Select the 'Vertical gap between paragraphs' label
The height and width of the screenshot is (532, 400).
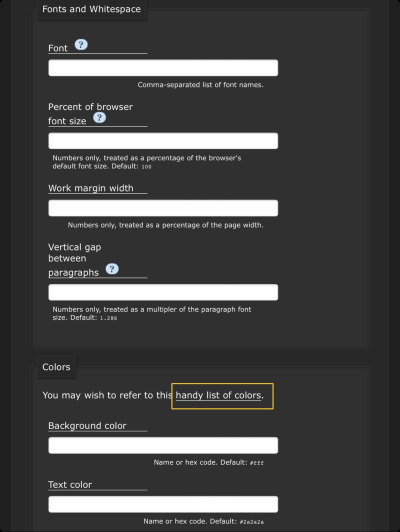pyautogui.click(x=75, y=260)
